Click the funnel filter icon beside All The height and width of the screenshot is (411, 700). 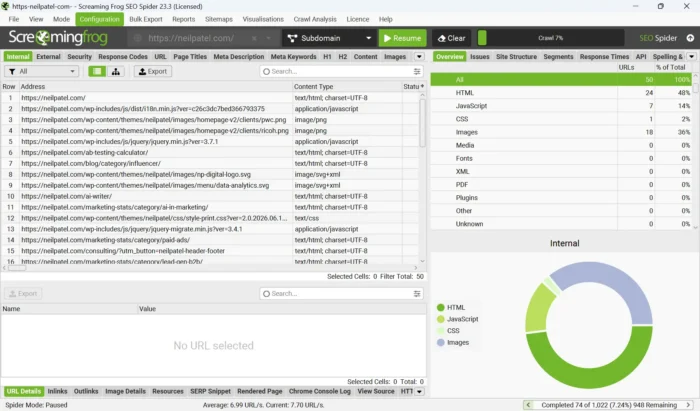(x=12, y=71)
